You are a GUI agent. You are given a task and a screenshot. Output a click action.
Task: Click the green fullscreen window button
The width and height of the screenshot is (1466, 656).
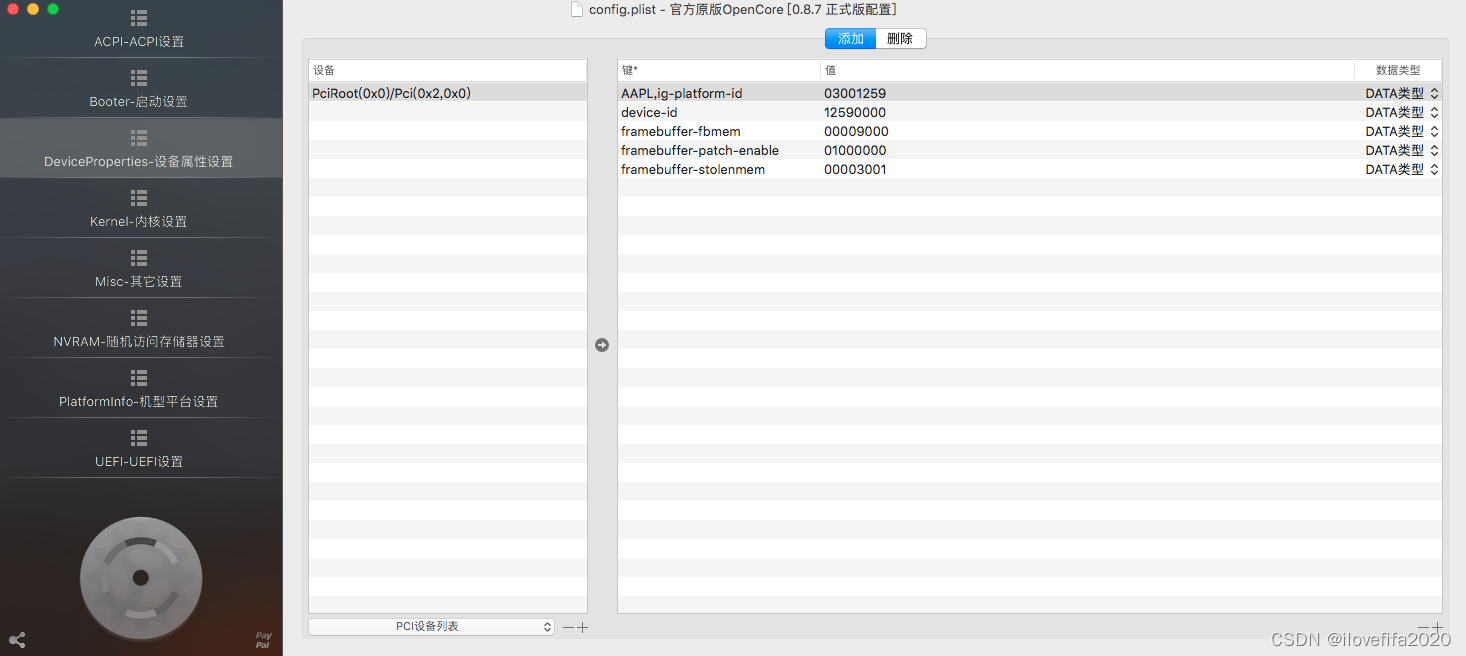53,9
